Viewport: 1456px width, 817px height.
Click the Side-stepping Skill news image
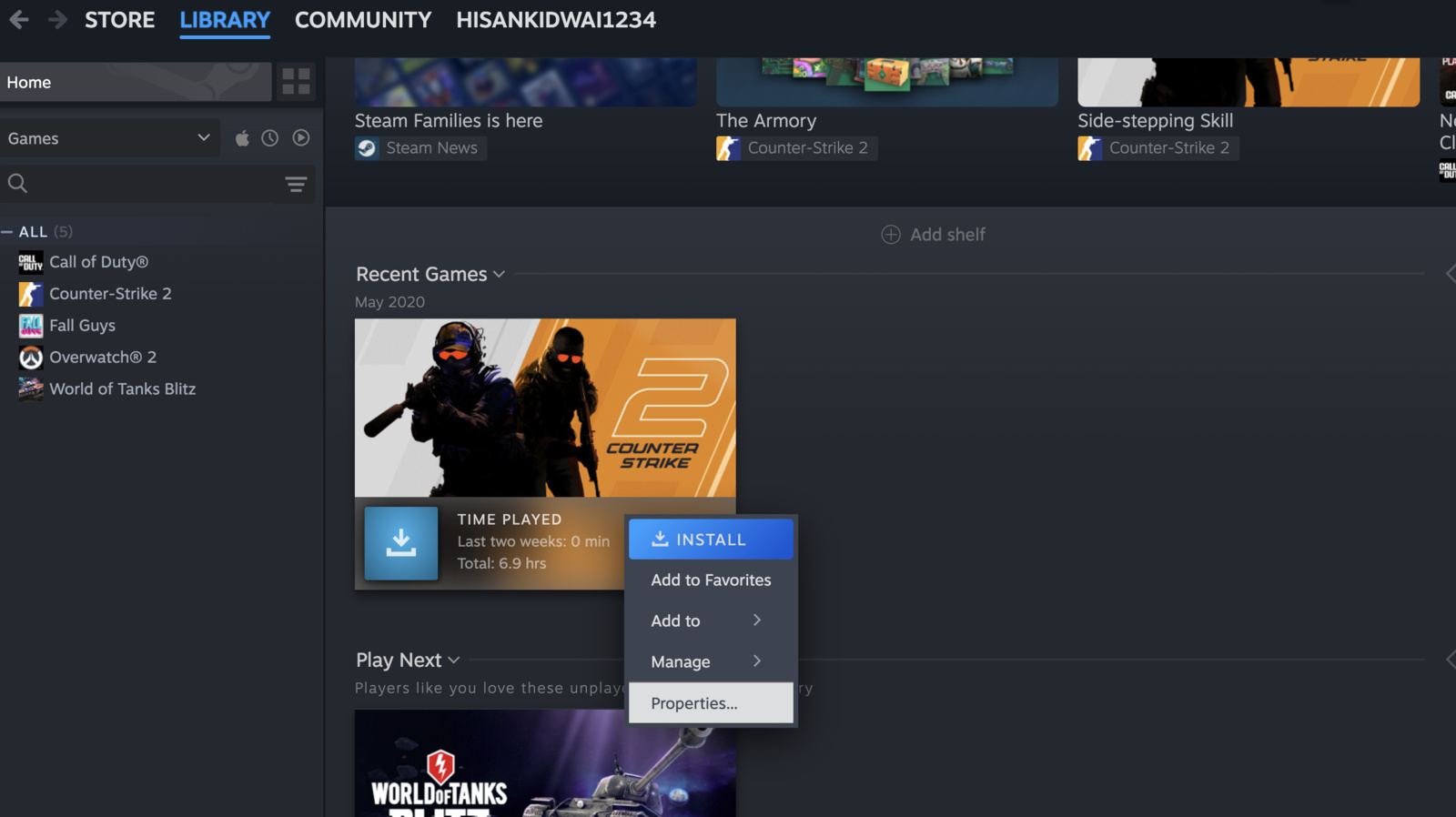pos(1249,82)
